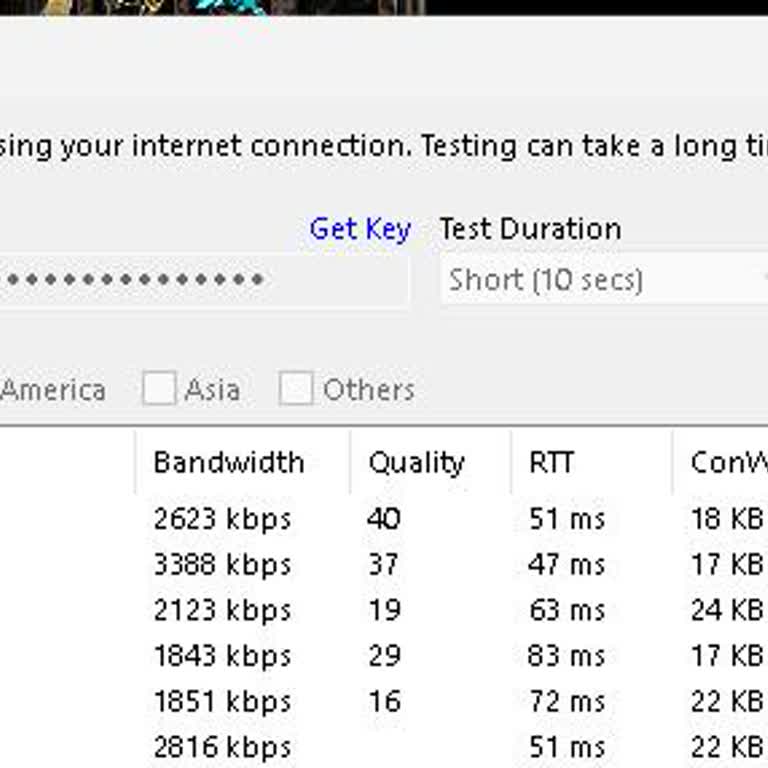Click the 24 KB cell
768x768 pixels.
pos(727,610)
